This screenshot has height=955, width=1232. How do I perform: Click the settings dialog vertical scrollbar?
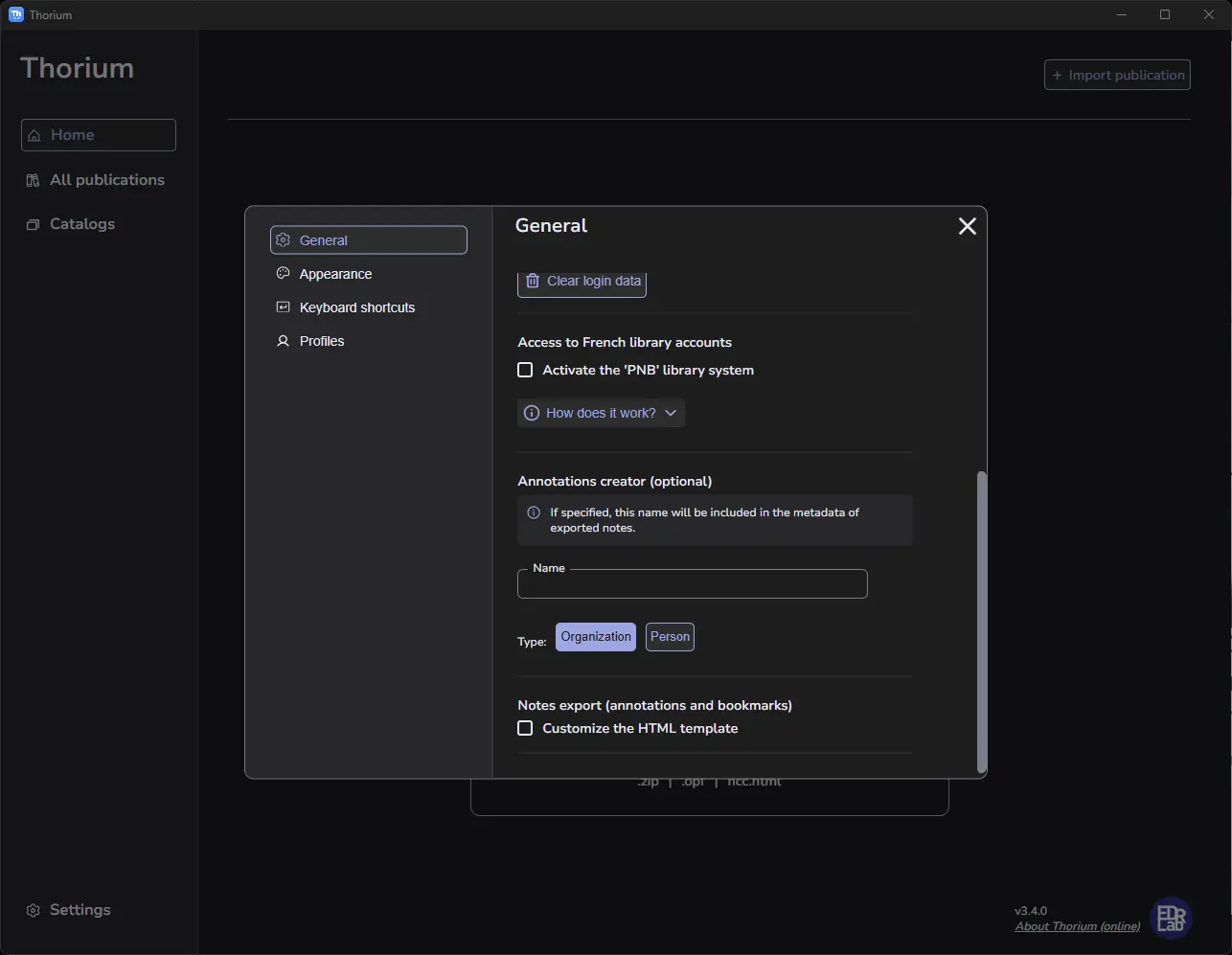981,621
